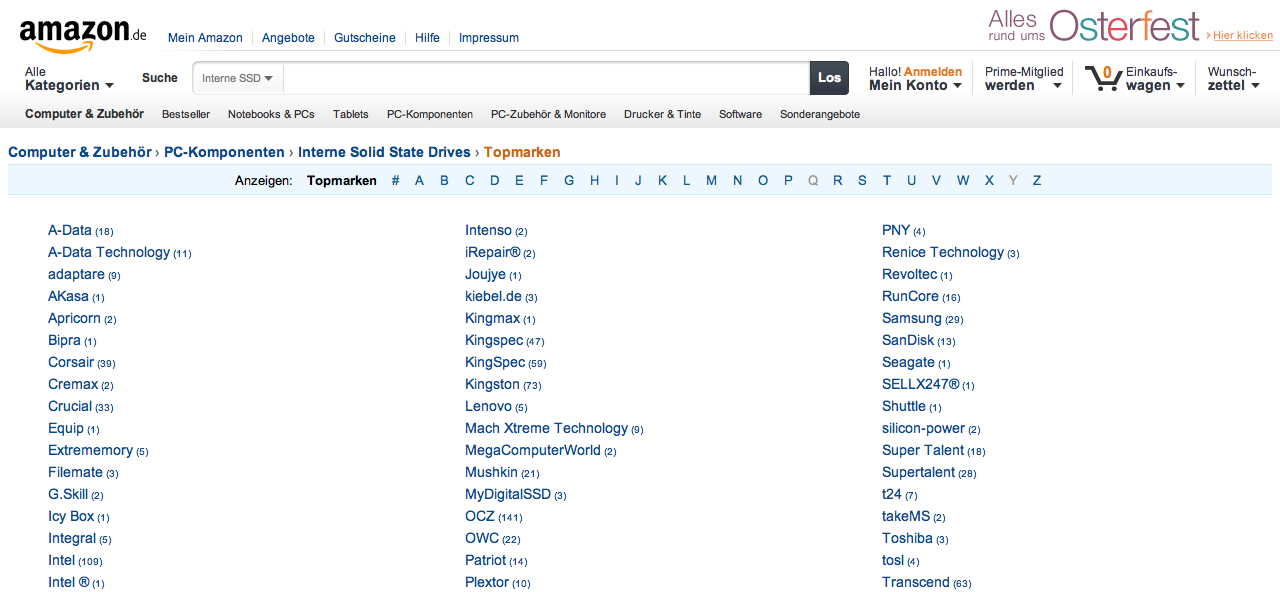
Task: Go to Sonderangebote in the navigation bar
Action: [x=819, y=114]
